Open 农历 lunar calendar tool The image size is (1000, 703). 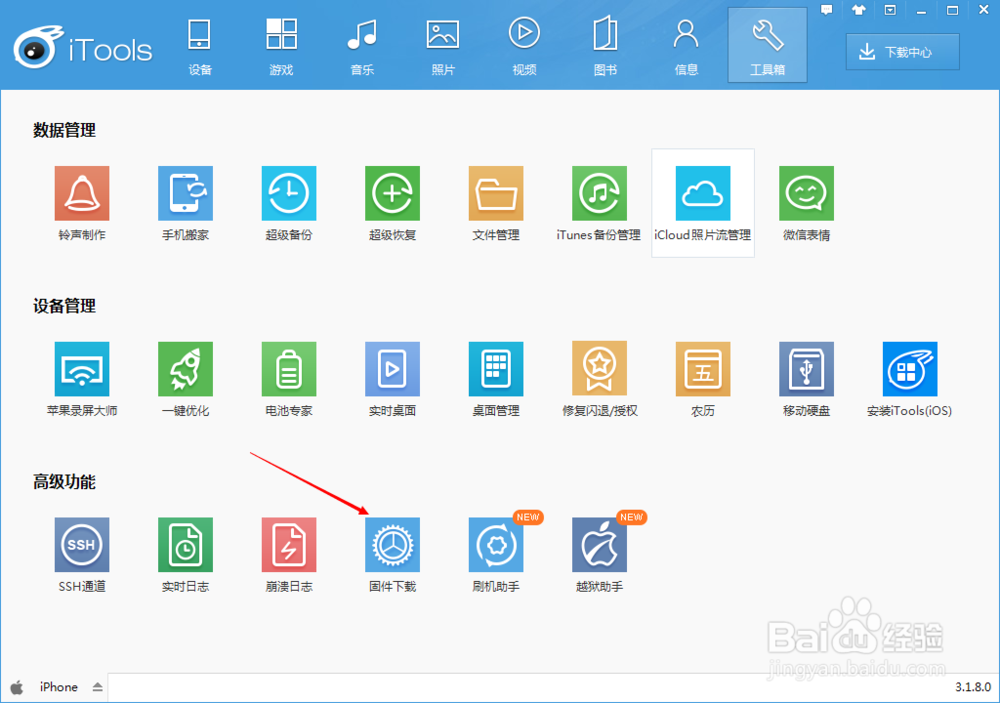[703, 369]
